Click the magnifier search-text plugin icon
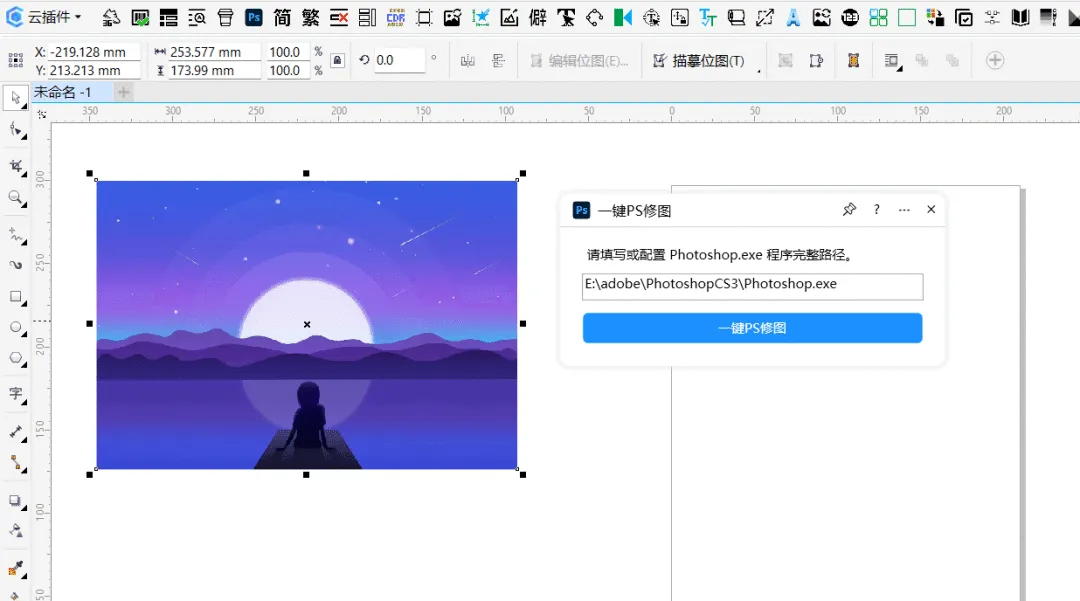The width and height of the screenshot is (1080, 601). pyautogui.click(x=197, y=17)
